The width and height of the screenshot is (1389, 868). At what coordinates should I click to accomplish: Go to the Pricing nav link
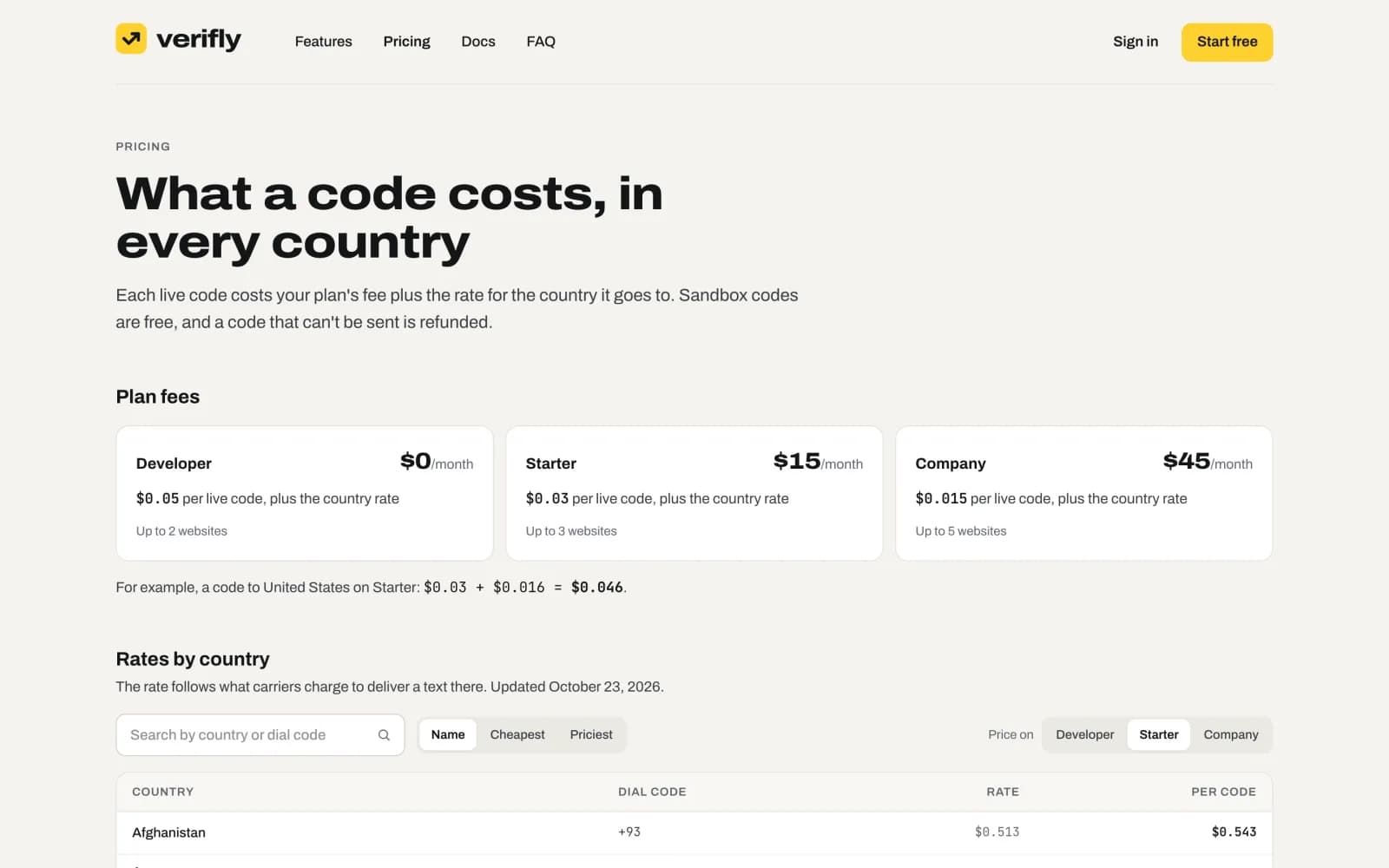(x=406, y=42)
